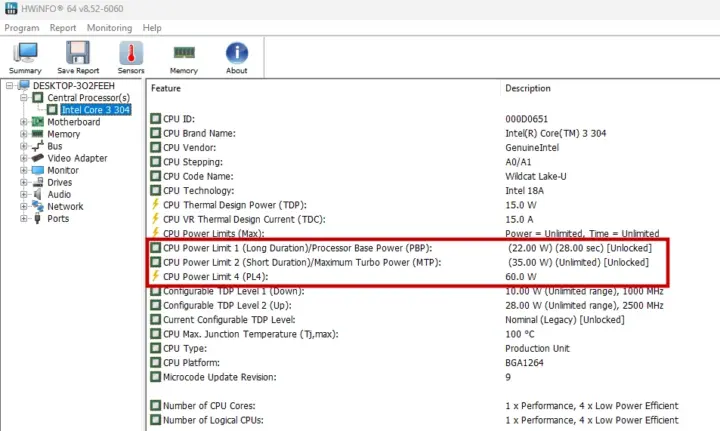
Task: Click the Microcode Update Revision icon
Action: 156,377
